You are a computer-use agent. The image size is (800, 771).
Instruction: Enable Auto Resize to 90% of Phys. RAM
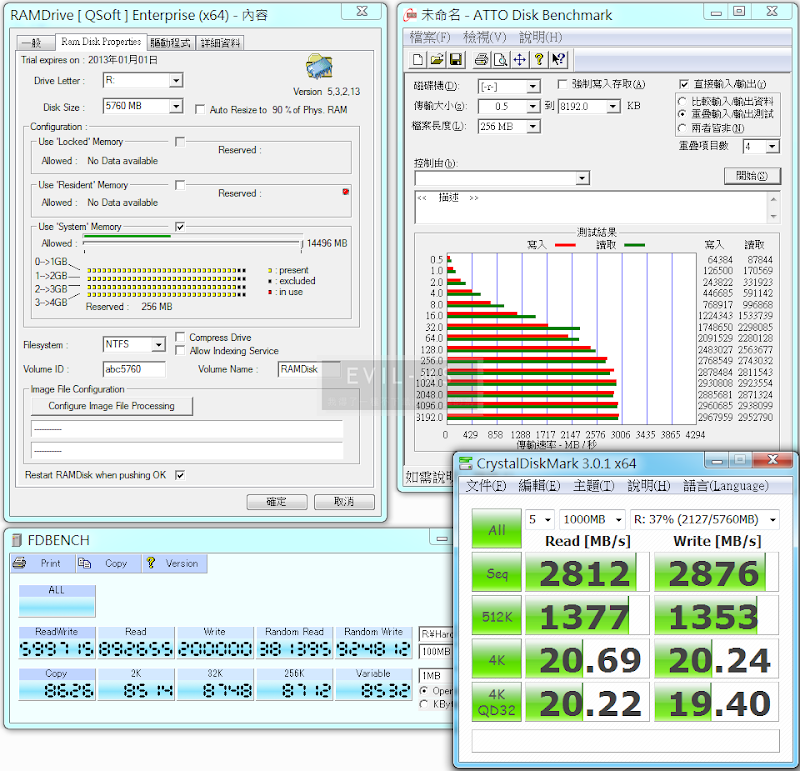click(x=200, y=110)
